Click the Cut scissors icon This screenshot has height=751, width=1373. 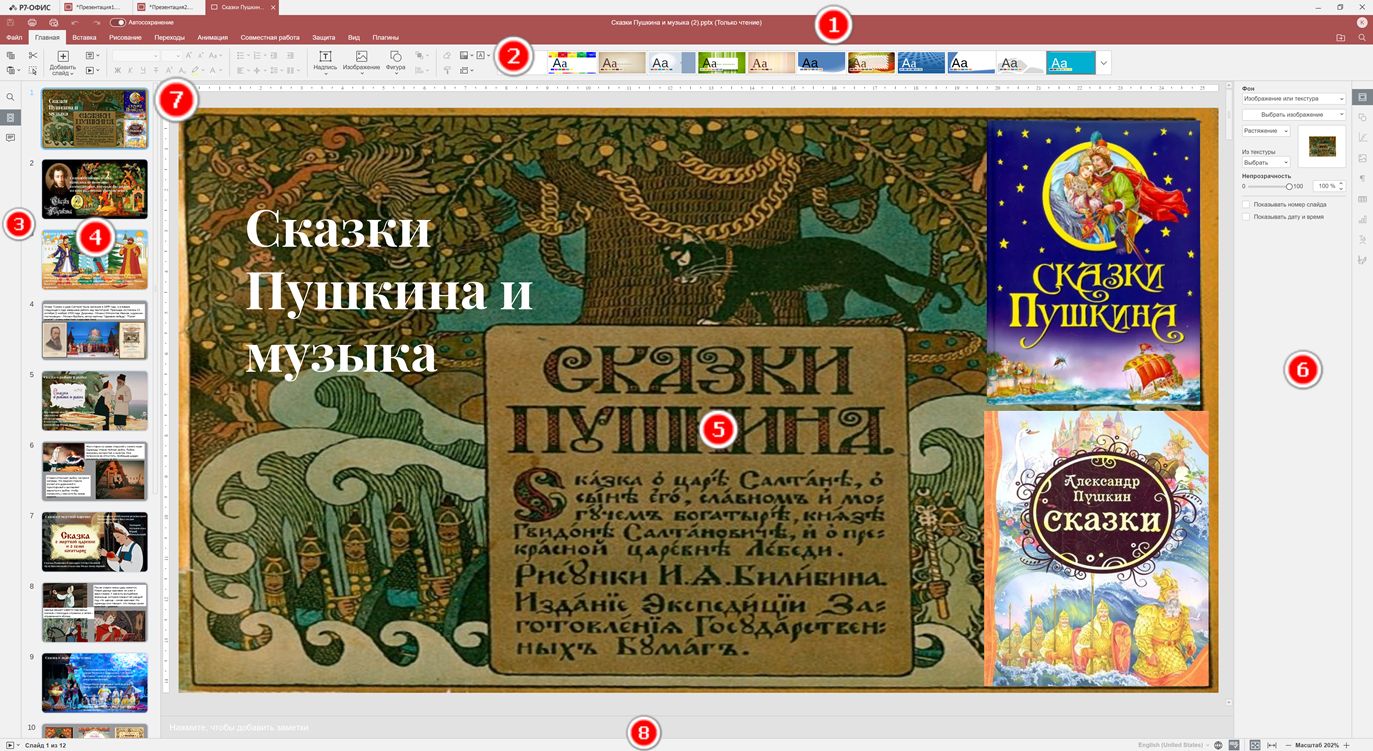pos(33,56)
